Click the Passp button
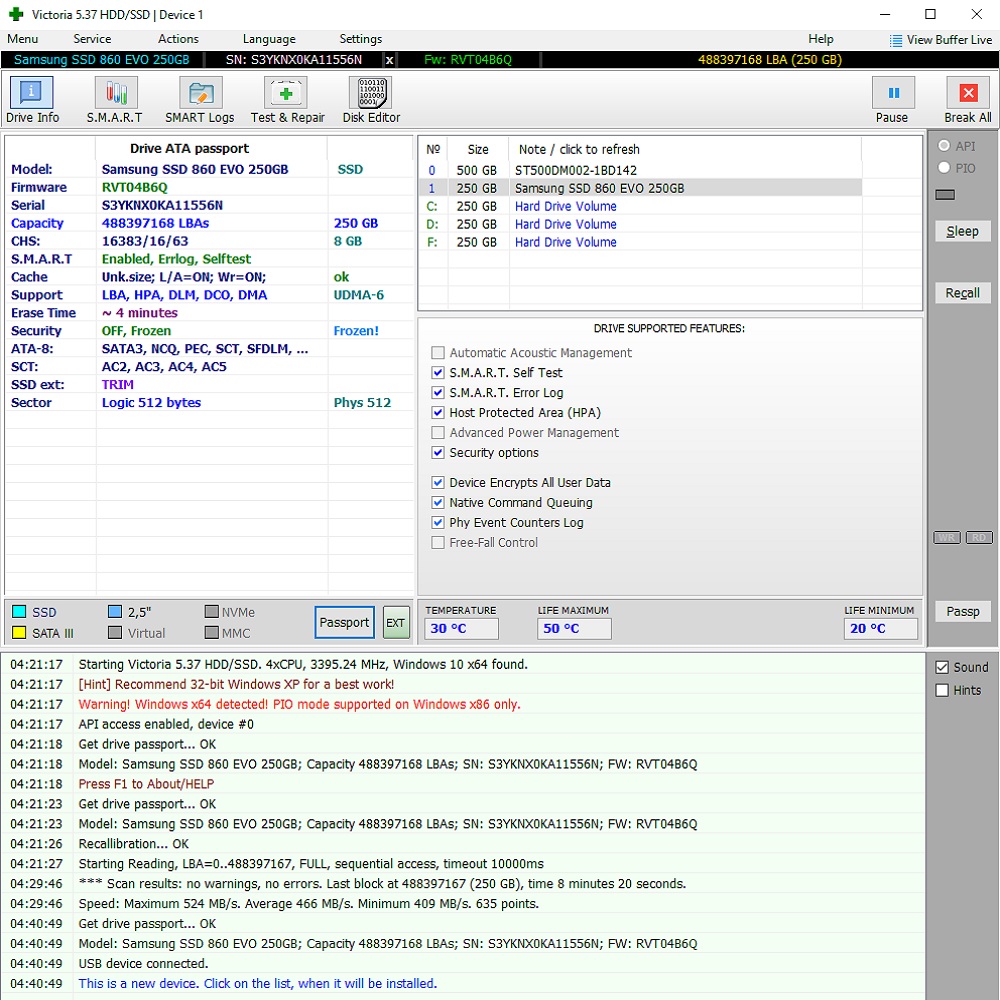 [x=962, y=612]
